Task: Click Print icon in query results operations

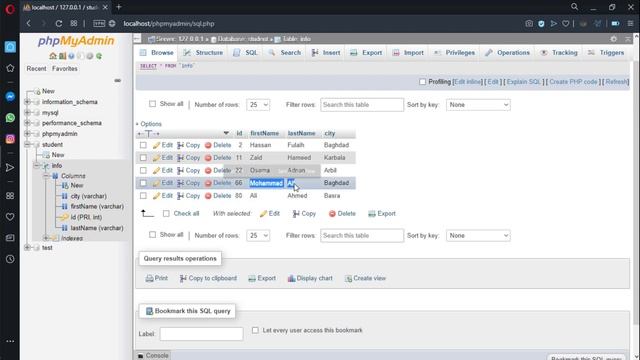Action: tap(149, 278)
